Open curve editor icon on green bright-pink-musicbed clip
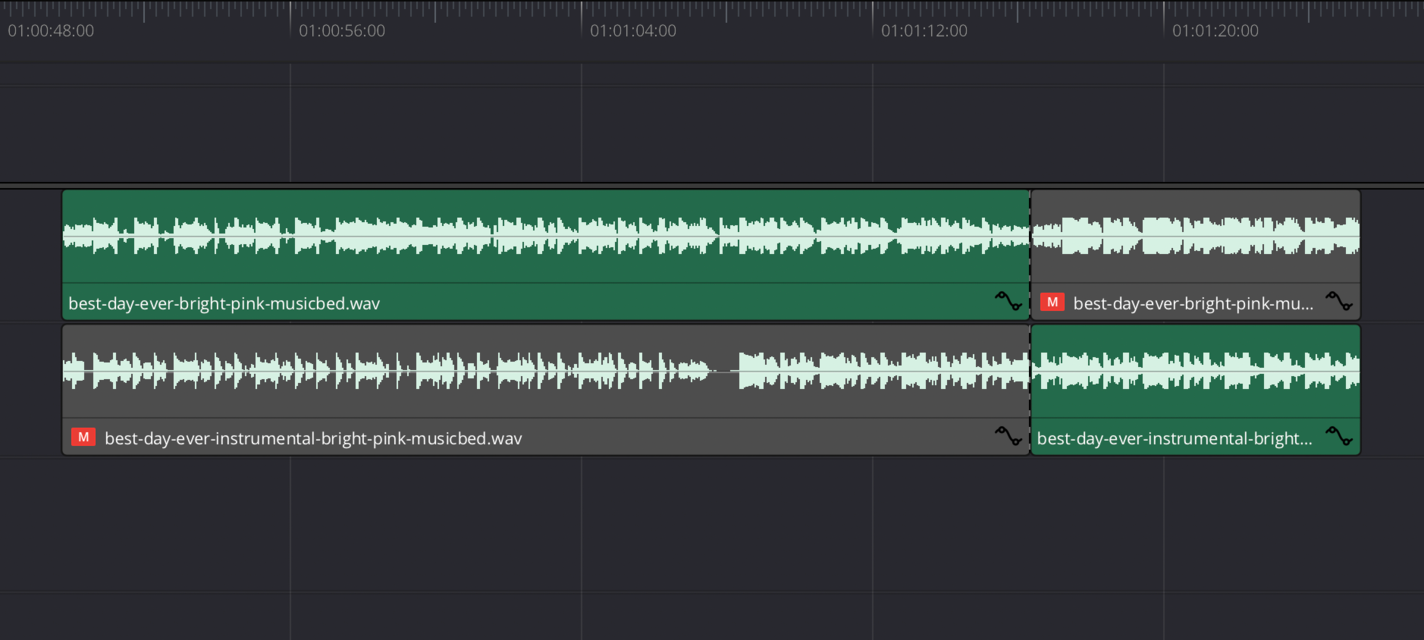Screen dimensions: 1424x640 click(x=1008, y=301)
